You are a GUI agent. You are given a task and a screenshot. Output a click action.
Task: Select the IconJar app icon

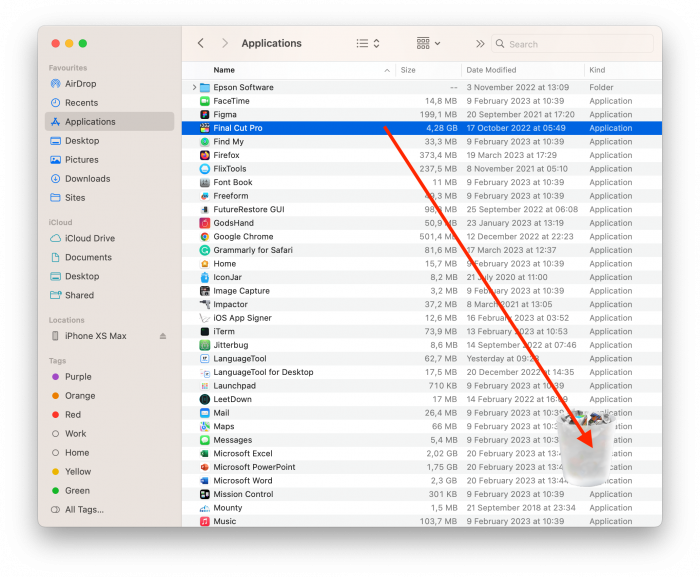(x=204, y=277)
